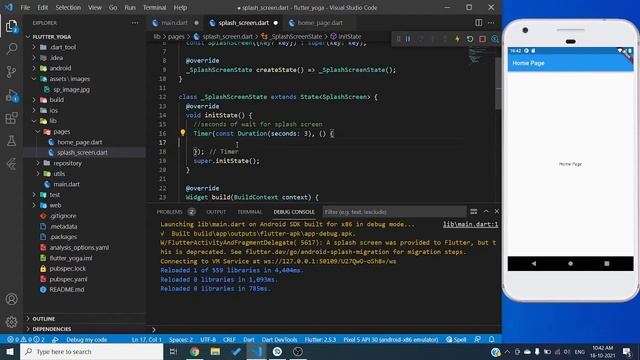Expand the build folder
This screenshot has height=360, width=640.
pos(34,100)
